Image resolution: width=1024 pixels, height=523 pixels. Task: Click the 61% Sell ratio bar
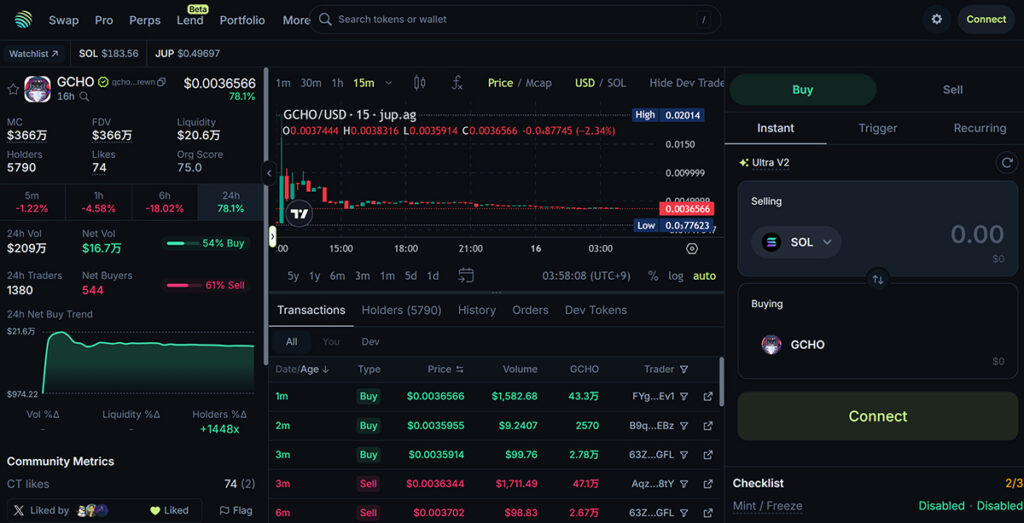(x=206, y=285)
